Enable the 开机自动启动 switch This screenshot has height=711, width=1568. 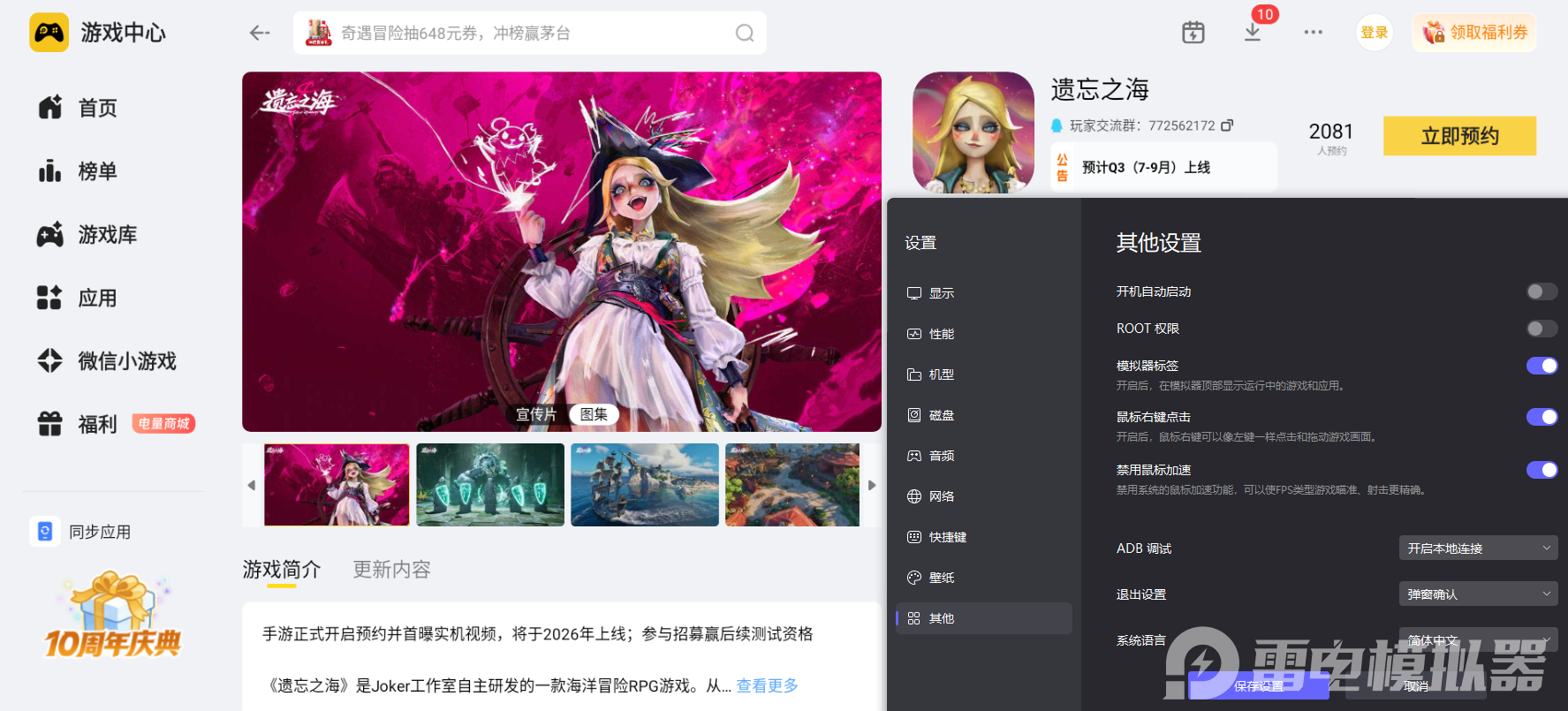click(1542, 291)
